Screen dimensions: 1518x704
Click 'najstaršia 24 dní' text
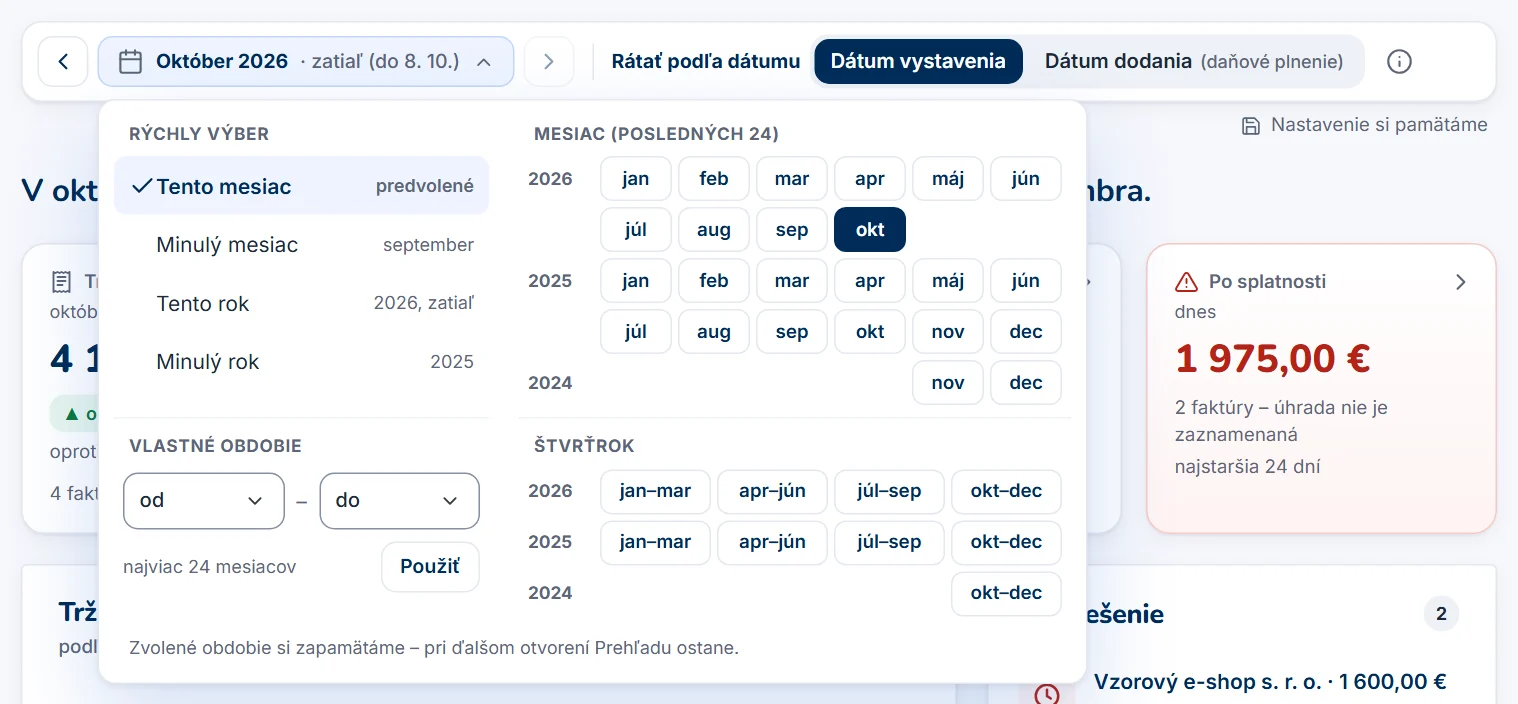pos(1248,467)
